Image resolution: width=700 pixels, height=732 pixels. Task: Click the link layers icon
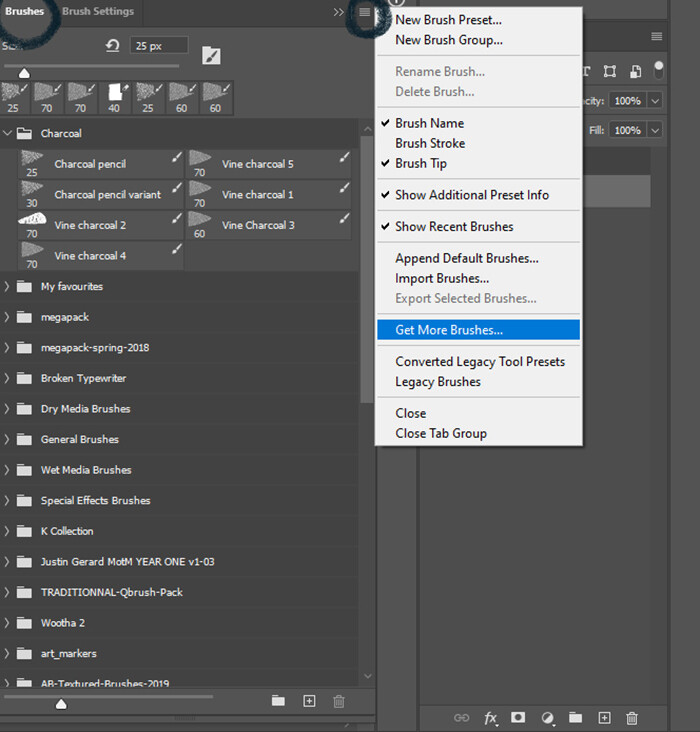461,718
